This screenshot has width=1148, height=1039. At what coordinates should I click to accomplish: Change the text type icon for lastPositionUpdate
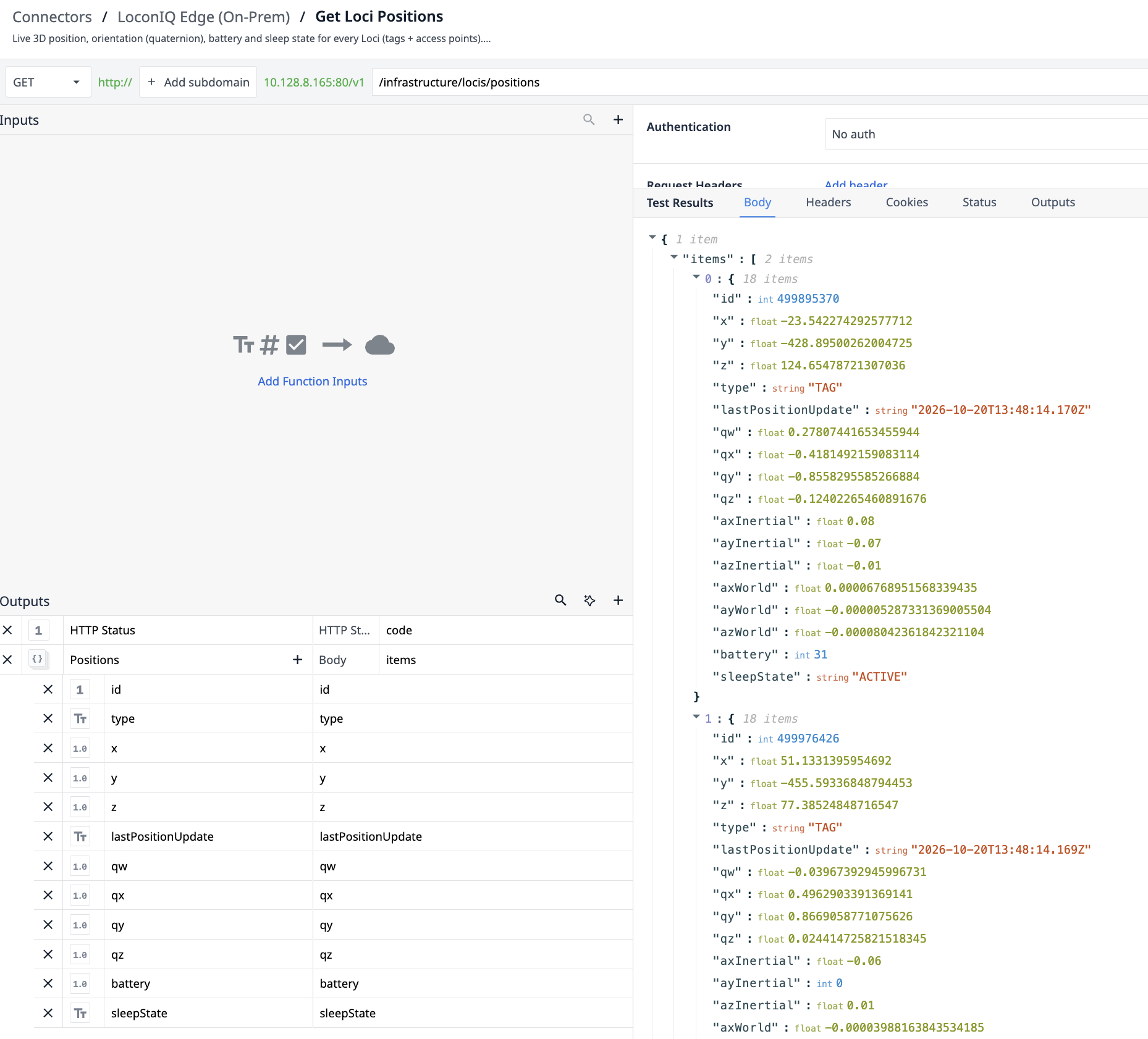pos(80,836)
